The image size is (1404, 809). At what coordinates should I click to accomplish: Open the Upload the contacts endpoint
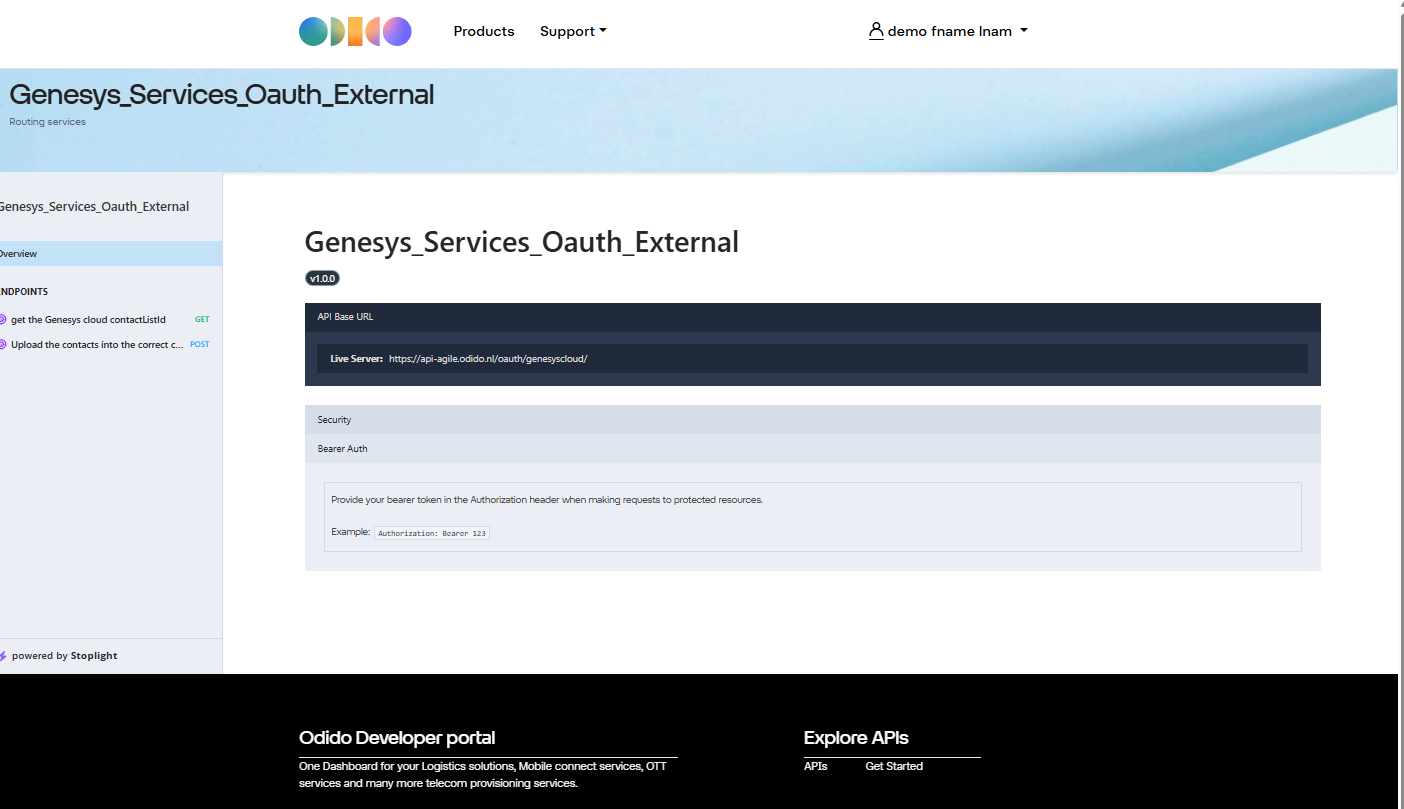click(97, 344)
